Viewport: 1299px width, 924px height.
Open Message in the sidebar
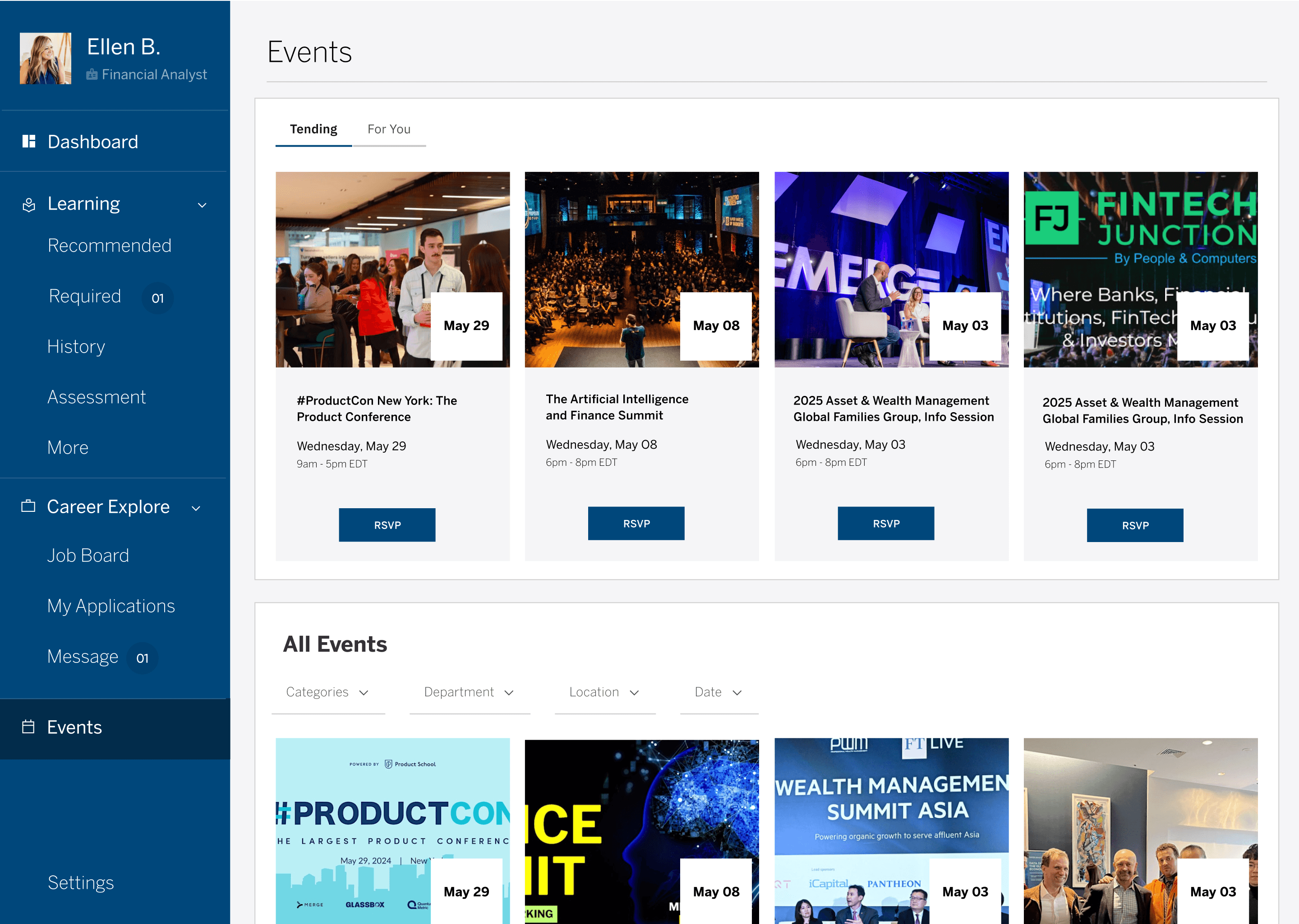pos(83,657)
